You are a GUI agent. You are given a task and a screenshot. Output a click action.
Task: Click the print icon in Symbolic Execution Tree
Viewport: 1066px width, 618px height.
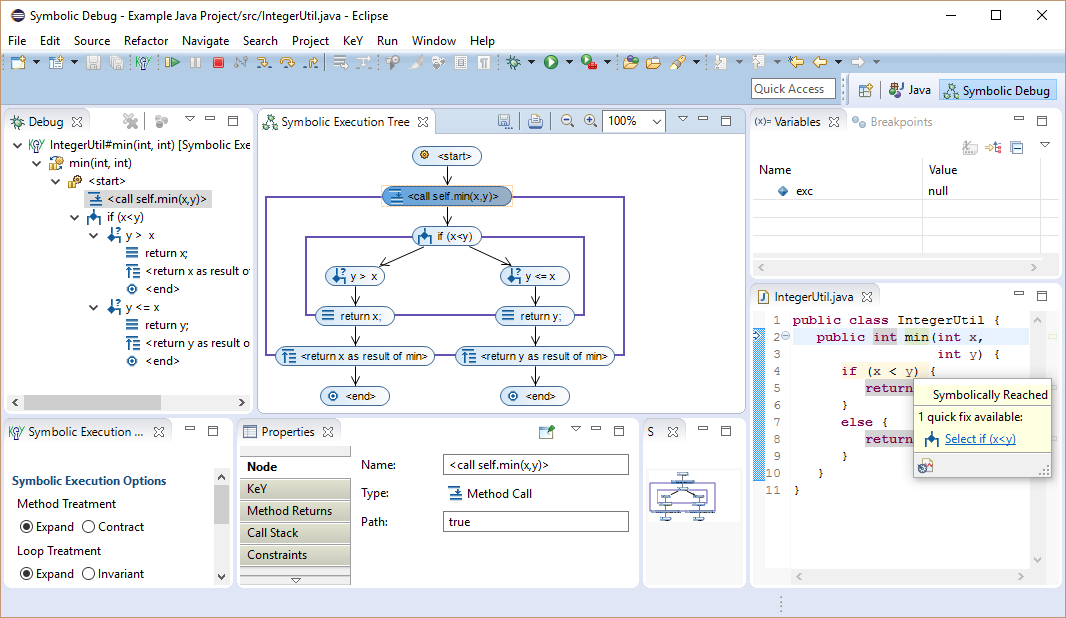pyautogui.click(x=535, y=121)
